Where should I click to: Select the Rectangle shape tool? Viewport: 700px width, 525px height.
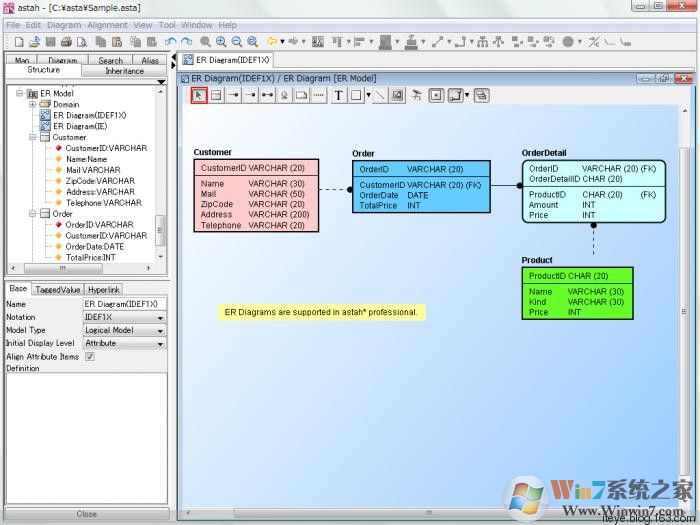click(x=356, y=95)
